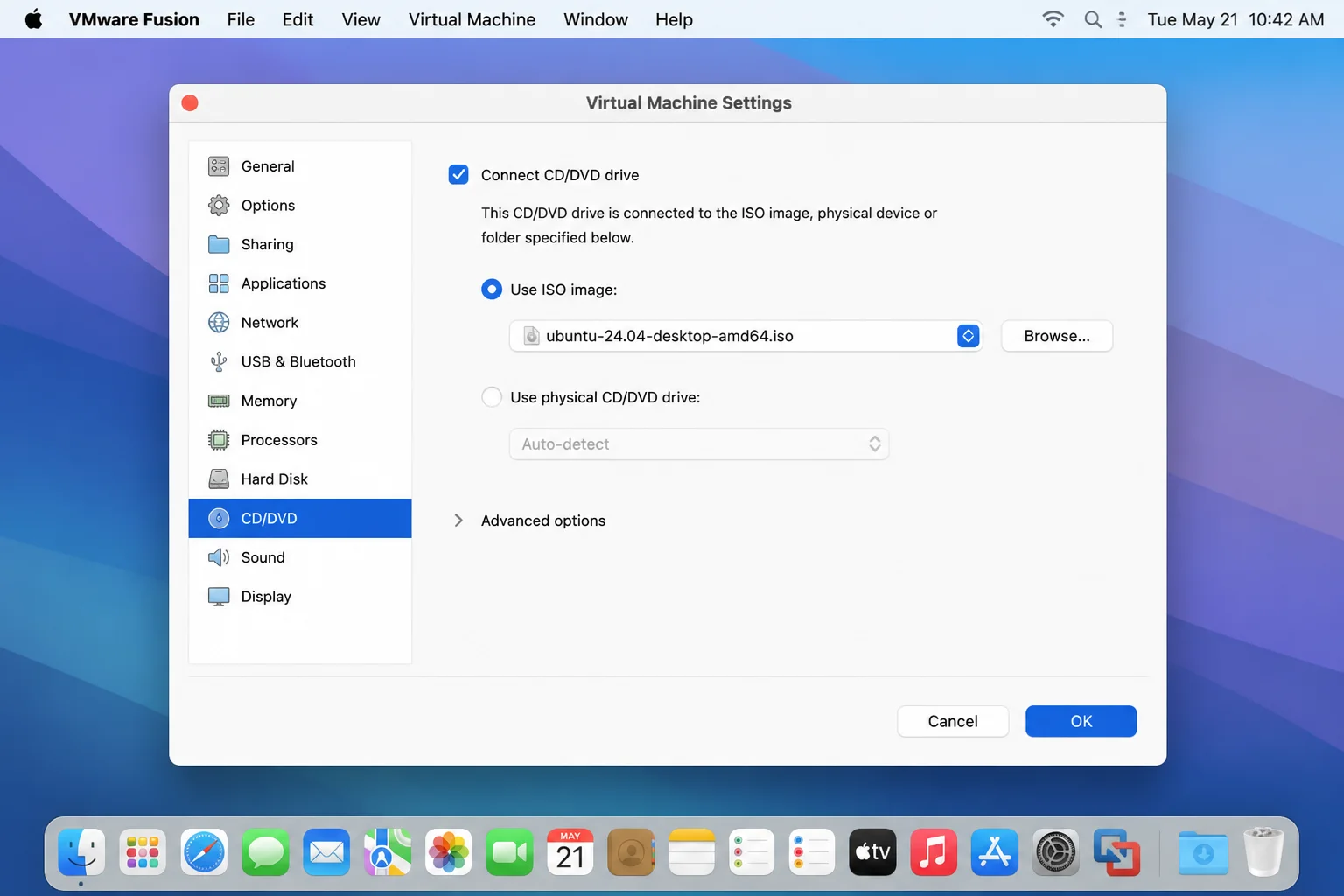1344x896 pixels.
Task: Click the menu bar date and time
Action: point(1235,19)
